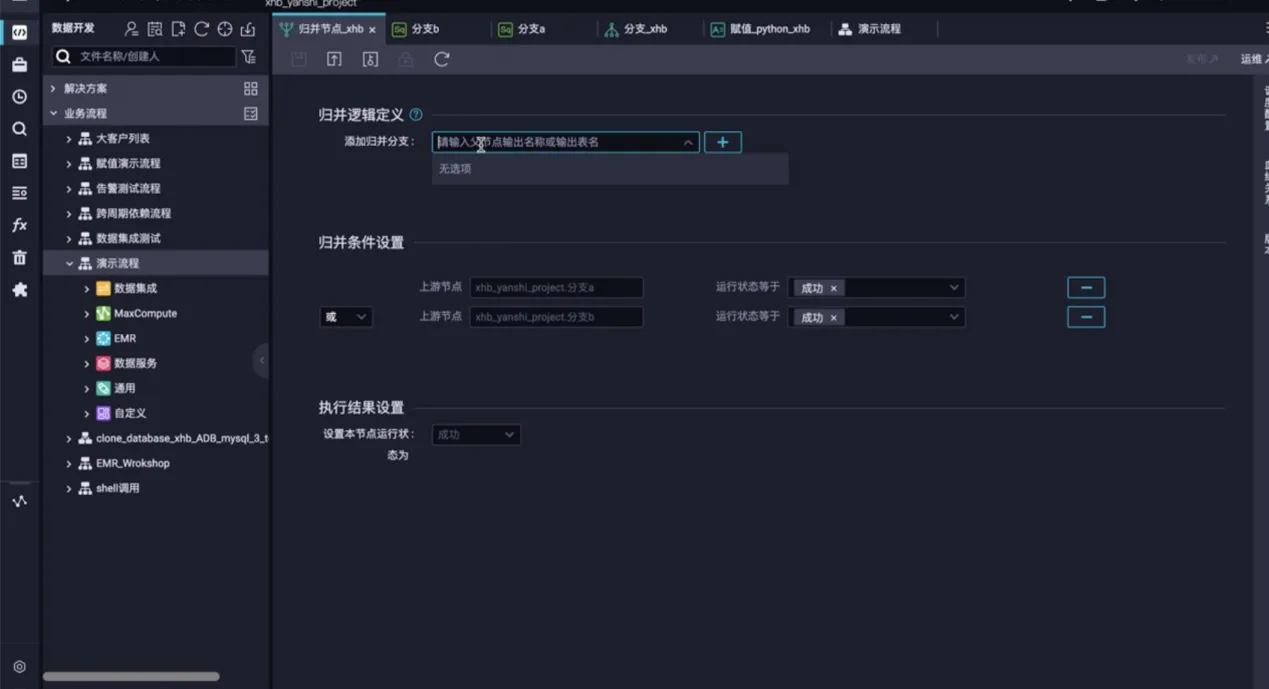
Task: Select the 数据集成测试 workflow
Action: (x=127, y=239)
